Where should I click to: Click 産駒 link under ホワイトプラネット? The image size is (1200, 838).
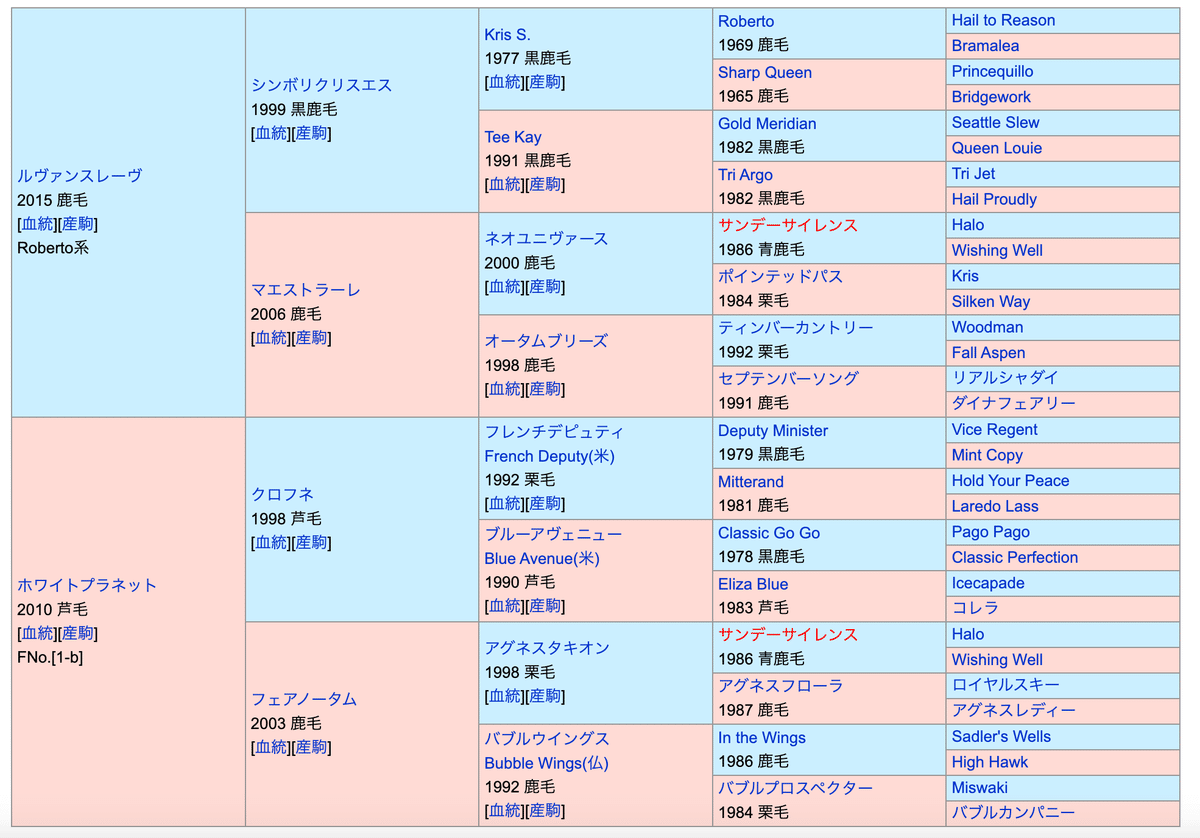pyautogui.click(x=77, y=633)
